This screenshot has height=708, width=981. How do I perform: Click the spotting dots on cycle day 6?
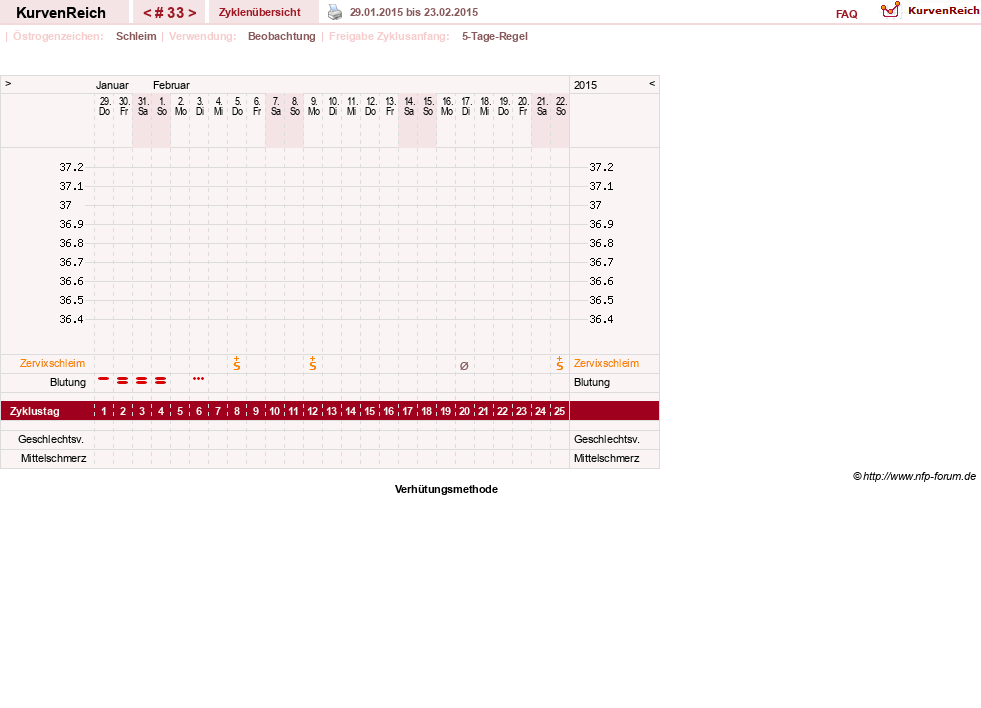click(x=198, y=378)
